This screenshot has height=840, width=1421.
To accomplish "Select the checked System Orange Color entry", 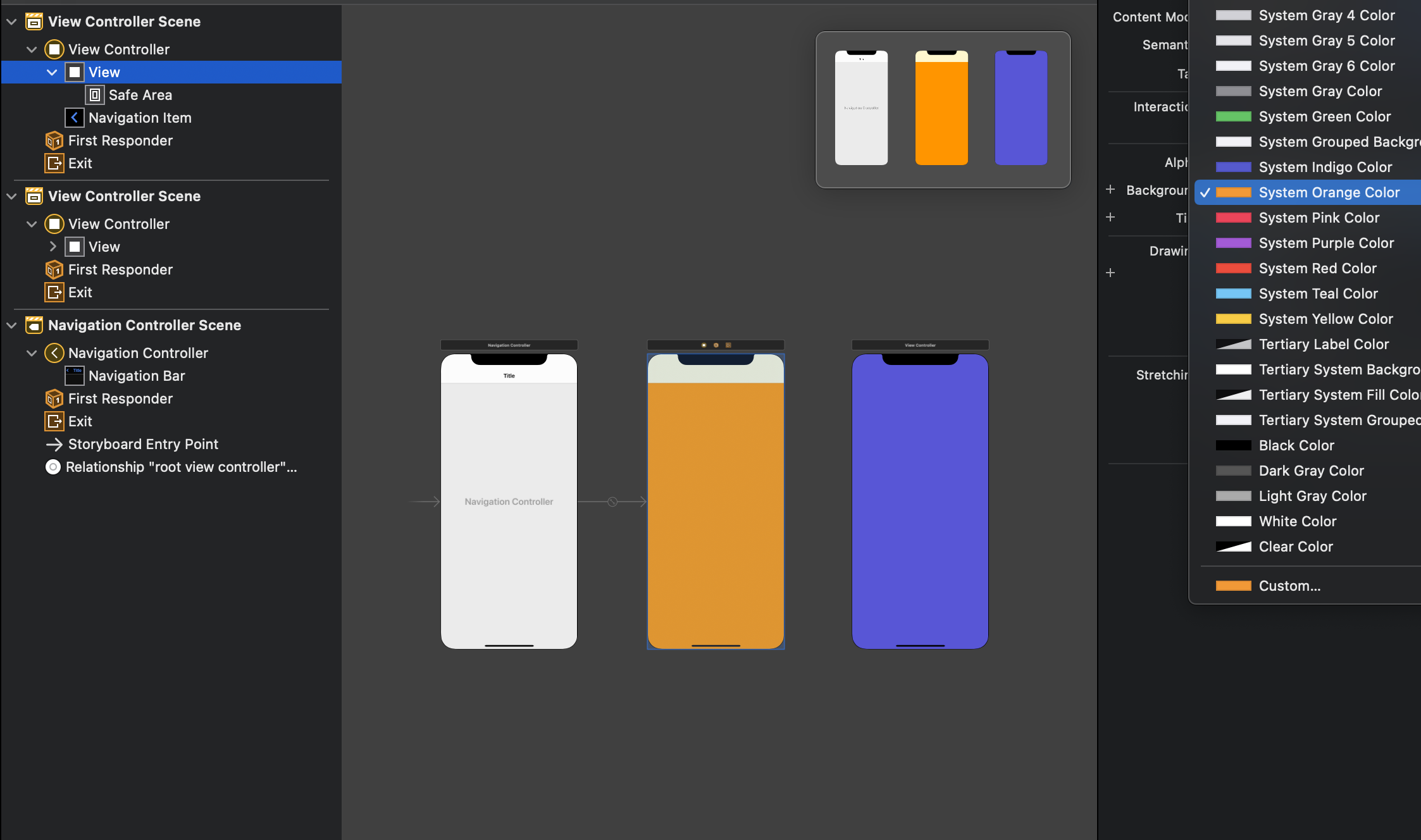I will point(1329,192).
